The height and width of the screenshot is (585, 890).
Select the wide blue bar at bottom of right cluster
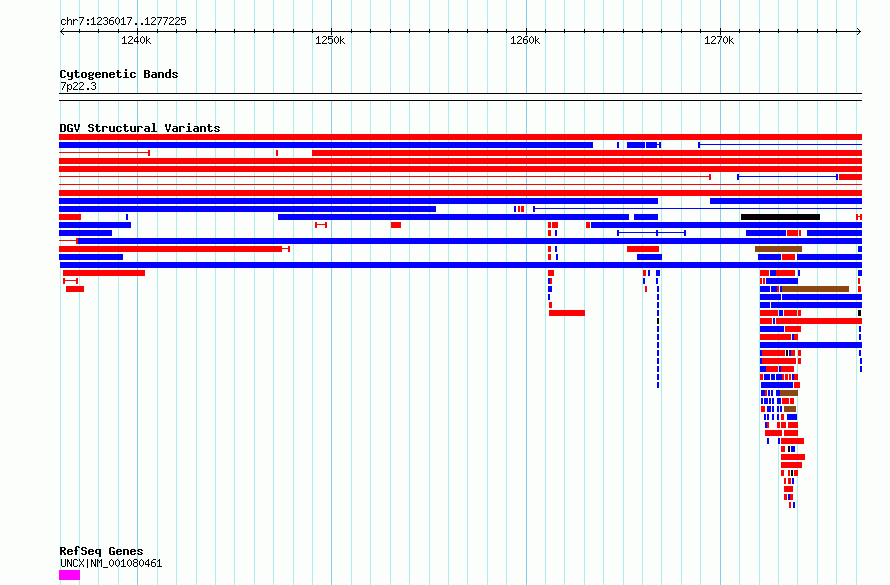811,345
